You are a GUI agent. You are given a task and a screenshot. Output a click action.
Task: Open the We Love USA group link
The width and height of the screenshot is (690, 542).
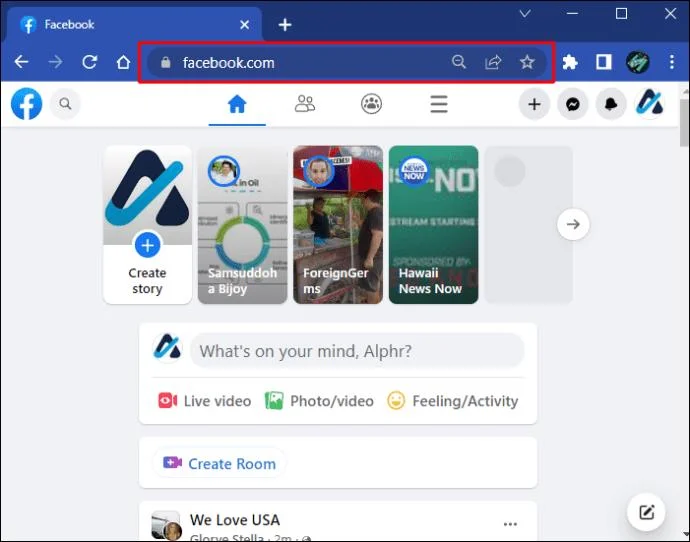pyautogui.click(x=235, y=520)
